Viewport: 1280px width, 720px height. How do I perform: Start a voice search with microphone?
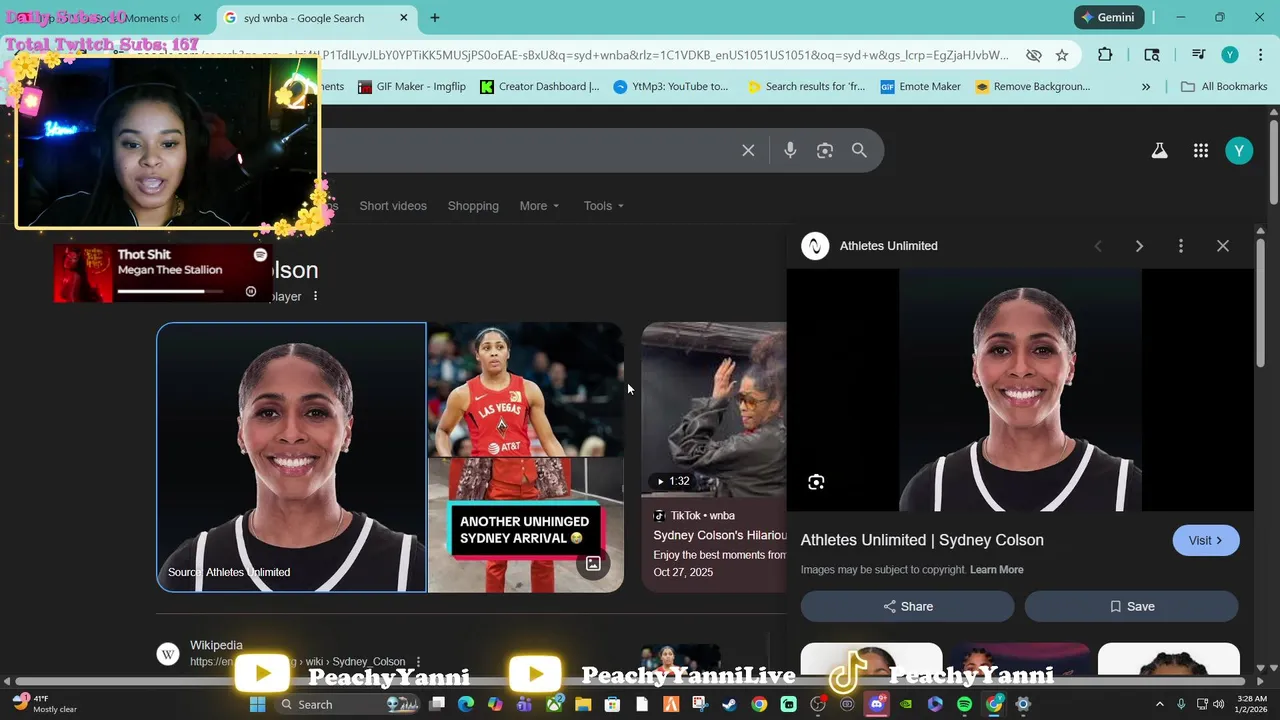(x=790, y=150)
